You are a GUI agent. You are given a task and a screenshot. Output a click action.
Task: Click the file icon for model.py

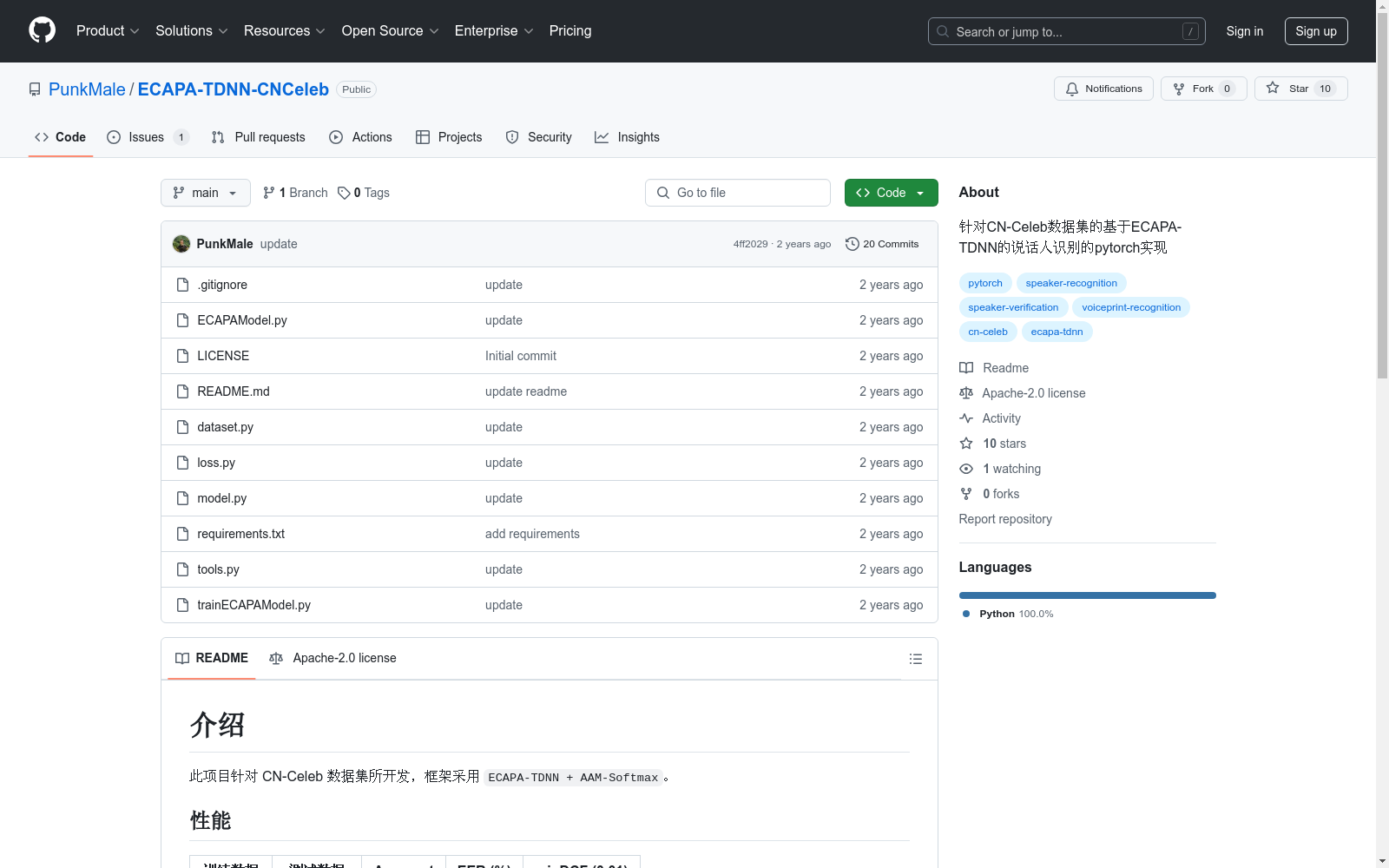(182, 498)
